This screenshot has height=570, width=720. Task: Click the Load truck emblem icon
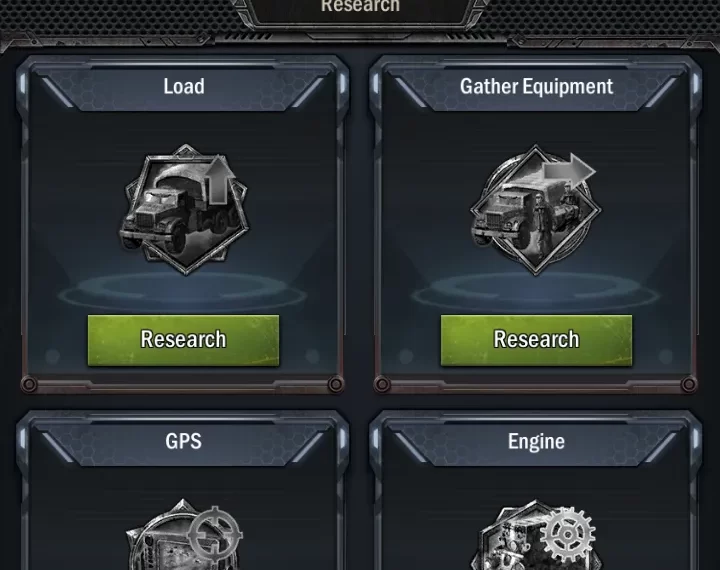(185, 209)
